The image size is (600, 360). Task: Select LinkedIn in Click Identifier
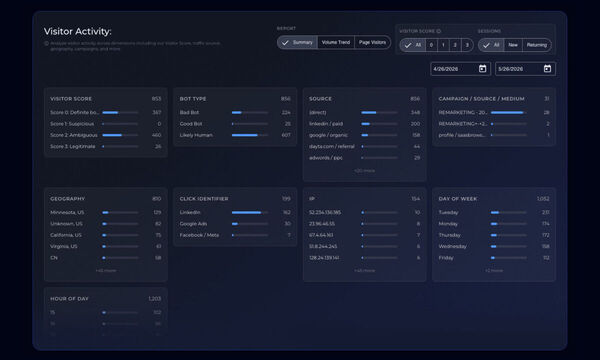tap(235, 212)
